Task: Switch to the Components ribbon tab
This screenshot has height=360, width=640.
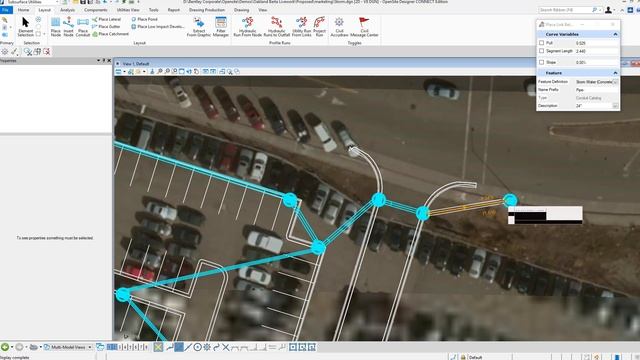Action: click(x=96, y=10)
